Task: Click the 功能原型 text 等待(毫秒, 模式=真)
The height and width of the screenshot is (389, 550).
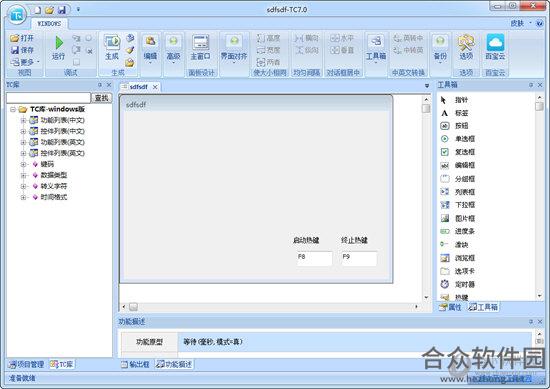Action: coord(213,342)
